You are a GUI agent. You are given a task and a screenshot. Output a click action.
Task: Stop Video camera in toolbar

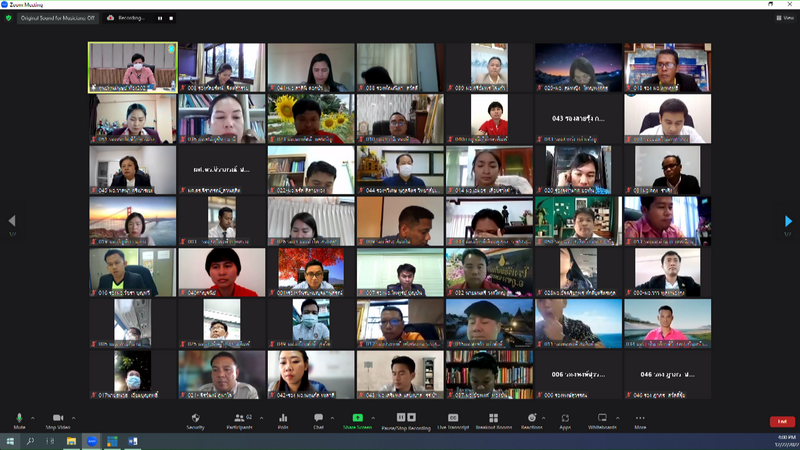point(57,418)
